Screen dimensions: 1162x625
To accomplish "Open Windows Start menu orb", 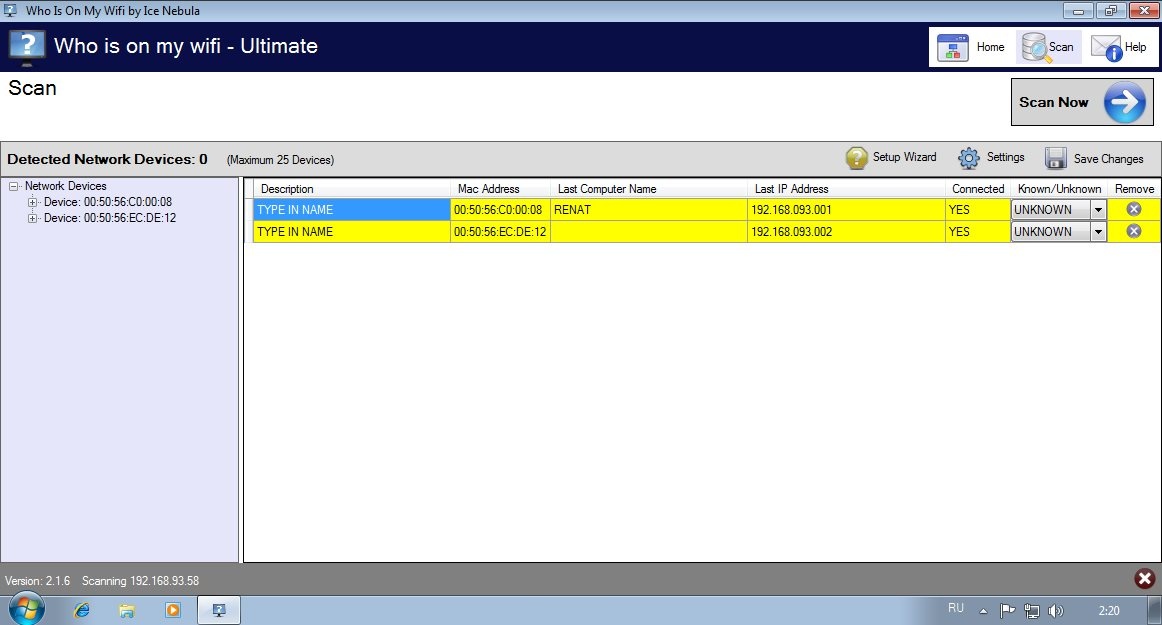I will 27,610.
